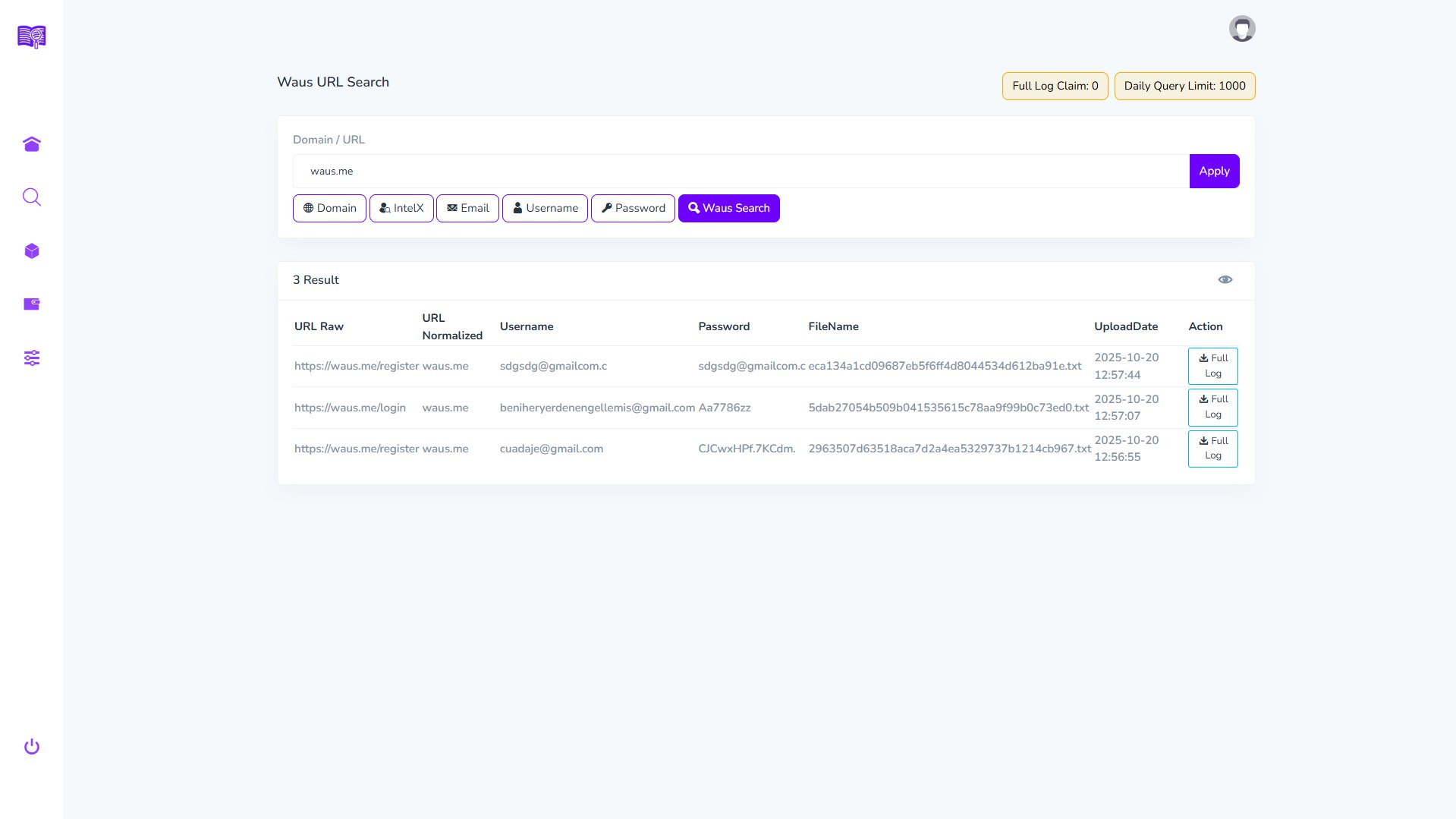Image resolution: width=1456 pixels, height=819 pixels.
Task: Click the URL Normalized column header
Action: pos(452,326)
